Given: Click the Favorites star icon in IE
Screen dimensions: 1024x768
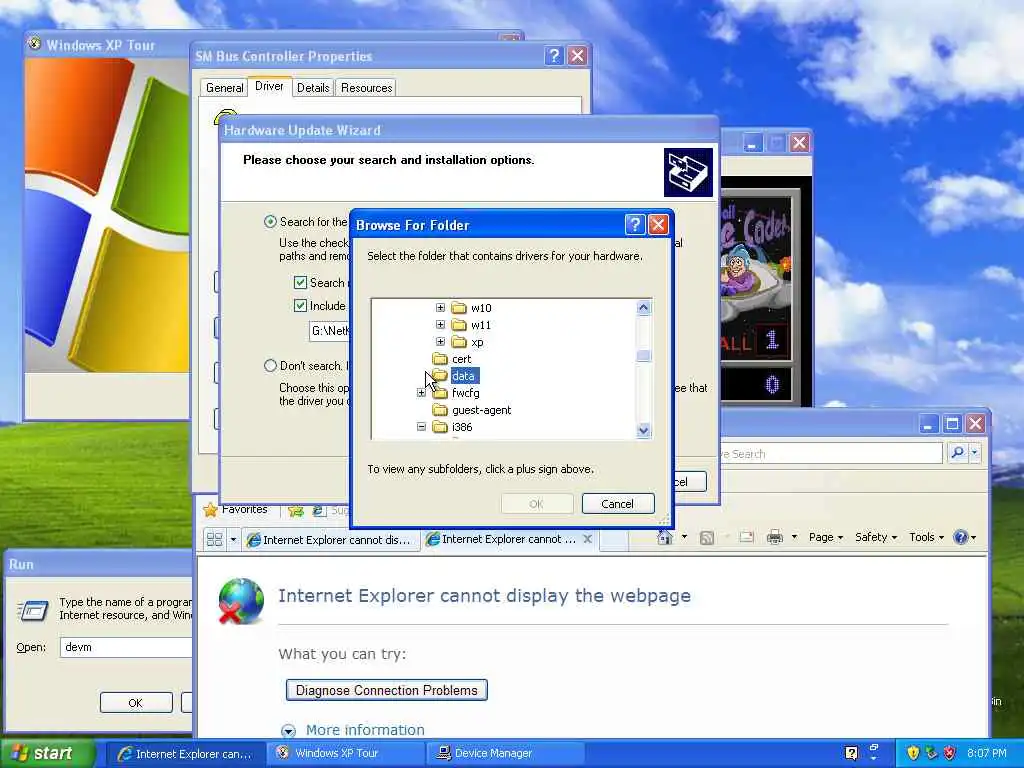Looking at the screenshot, I should pyautogui.click(x=210, y=510).
